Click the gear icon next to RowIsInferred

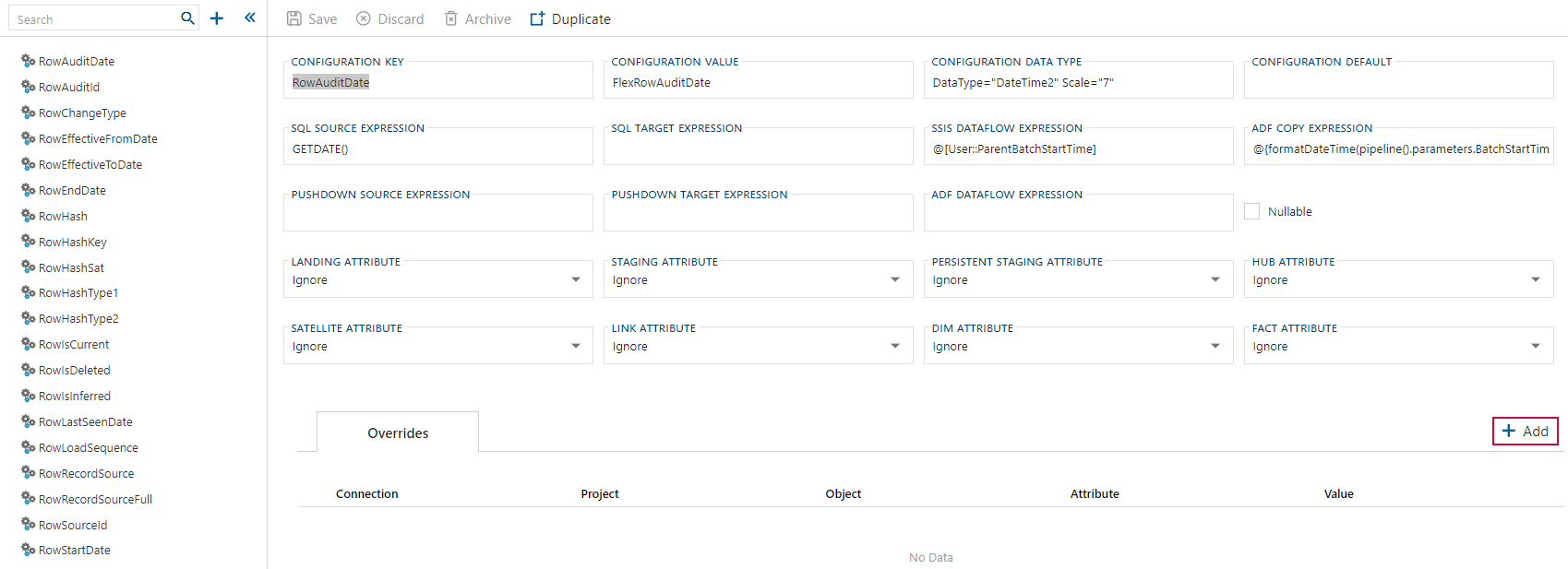click(29, 396)
